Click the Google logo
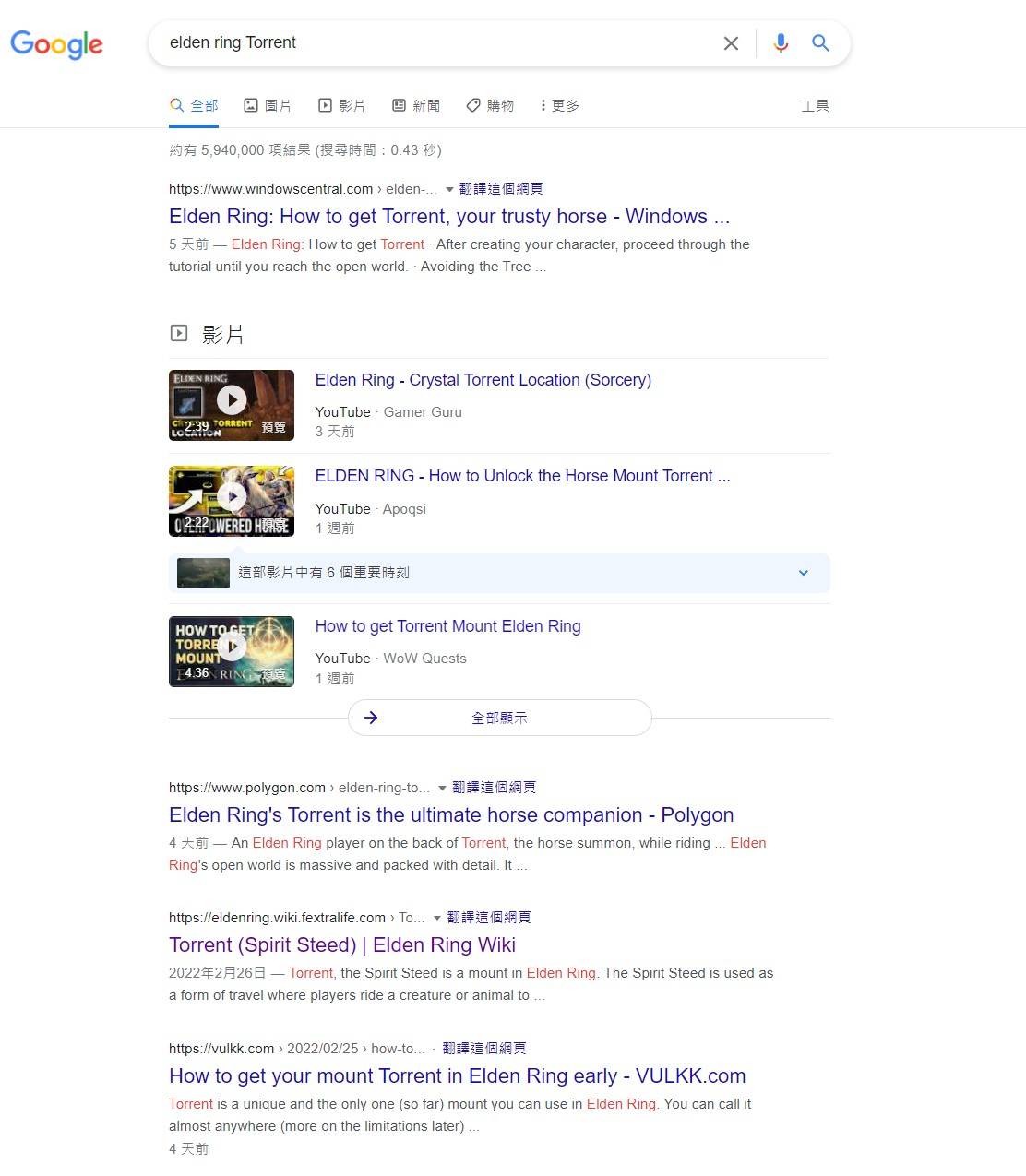The width and height of the screenshot is (1026, 1176). pyautogui.click(x=56, y=43)
